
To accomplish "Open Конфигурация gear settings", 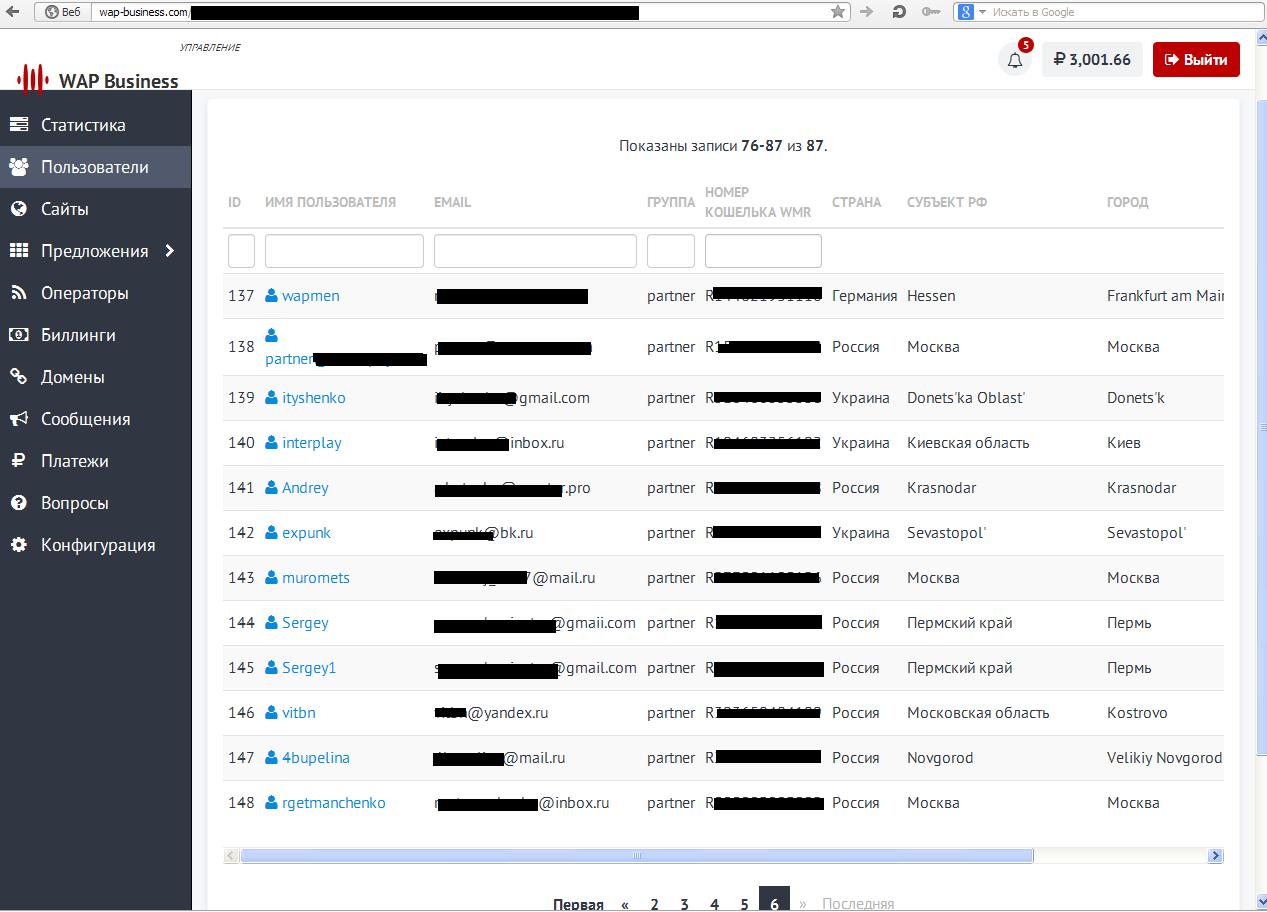I will [18, 545].
